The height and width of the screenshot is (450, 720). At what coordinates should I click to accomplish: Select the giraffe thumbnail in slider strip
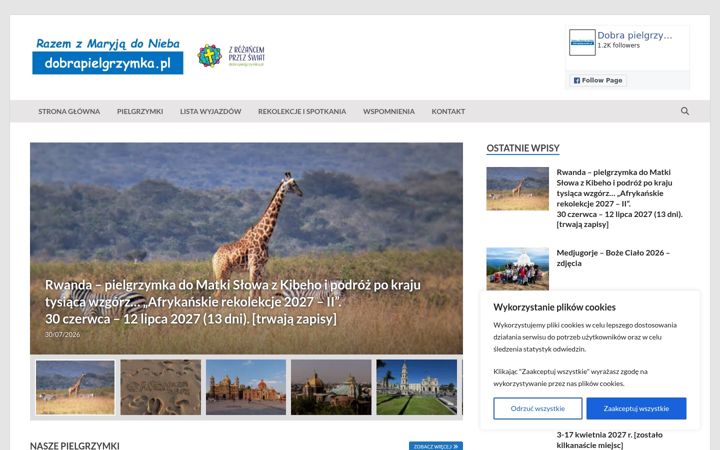point(75,388)
